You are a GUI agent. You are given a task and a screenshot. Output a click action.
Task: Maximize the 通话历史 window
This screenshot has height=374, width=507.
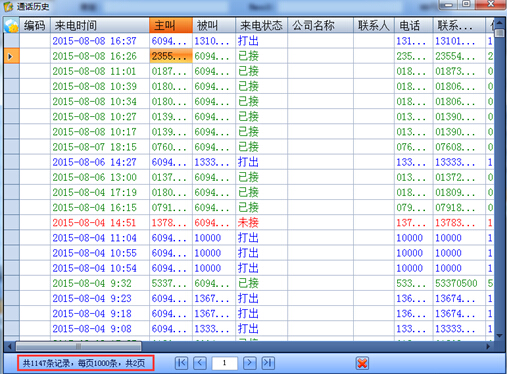[x=466, y=5]
